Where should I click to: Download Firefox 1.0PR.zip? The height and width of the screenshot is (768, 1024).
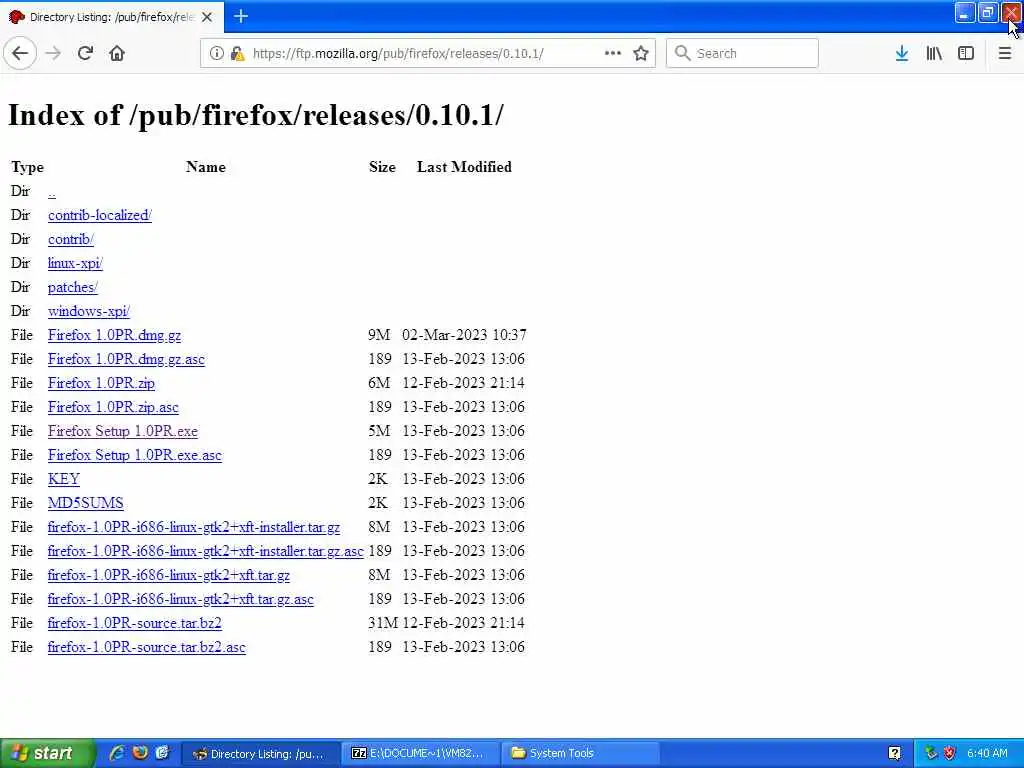(x=101, y=383)
